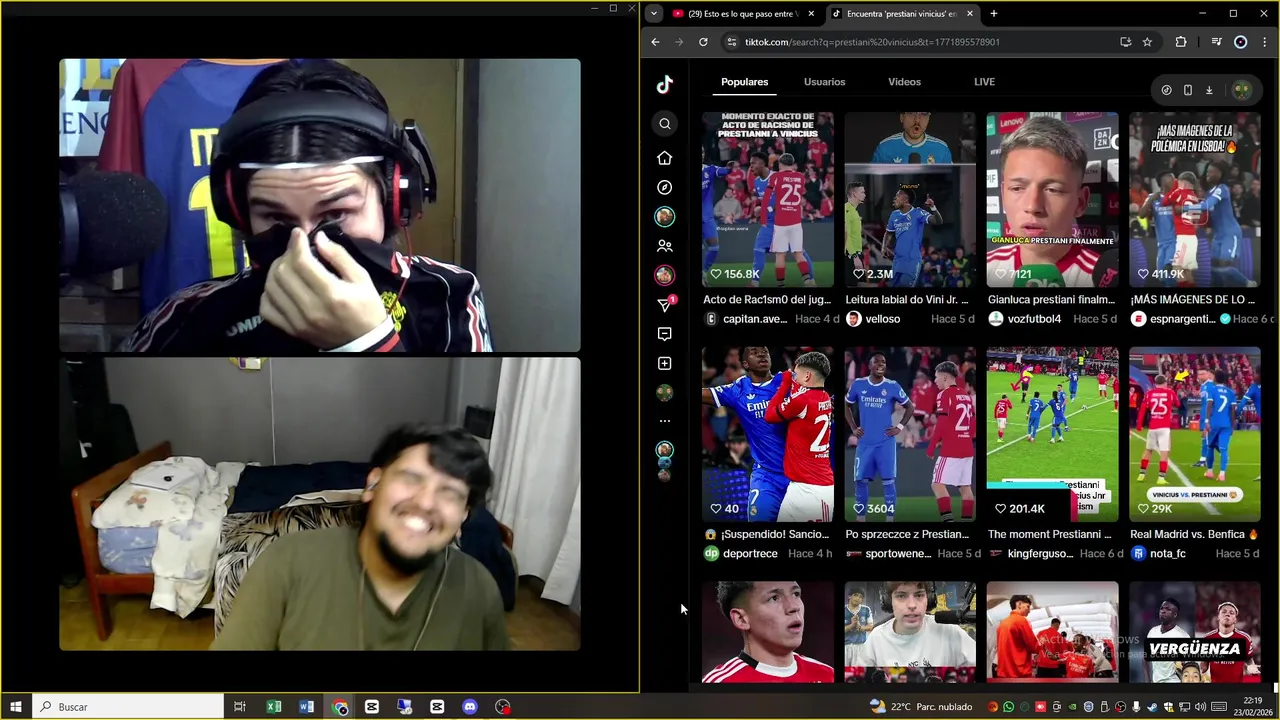Click the taskbar Buscar search box

(128, 707)
